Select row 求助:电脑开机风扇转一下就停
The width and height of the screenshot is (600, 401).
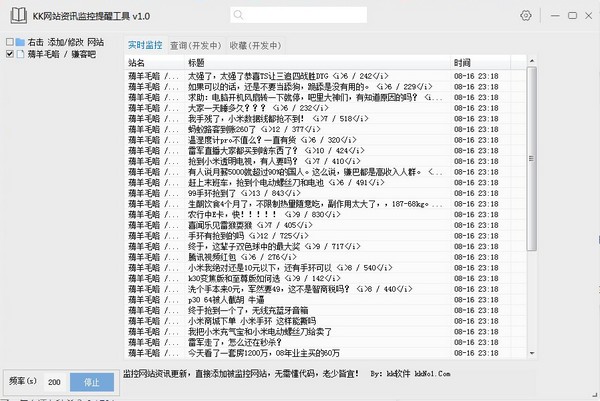click(325, 98)
